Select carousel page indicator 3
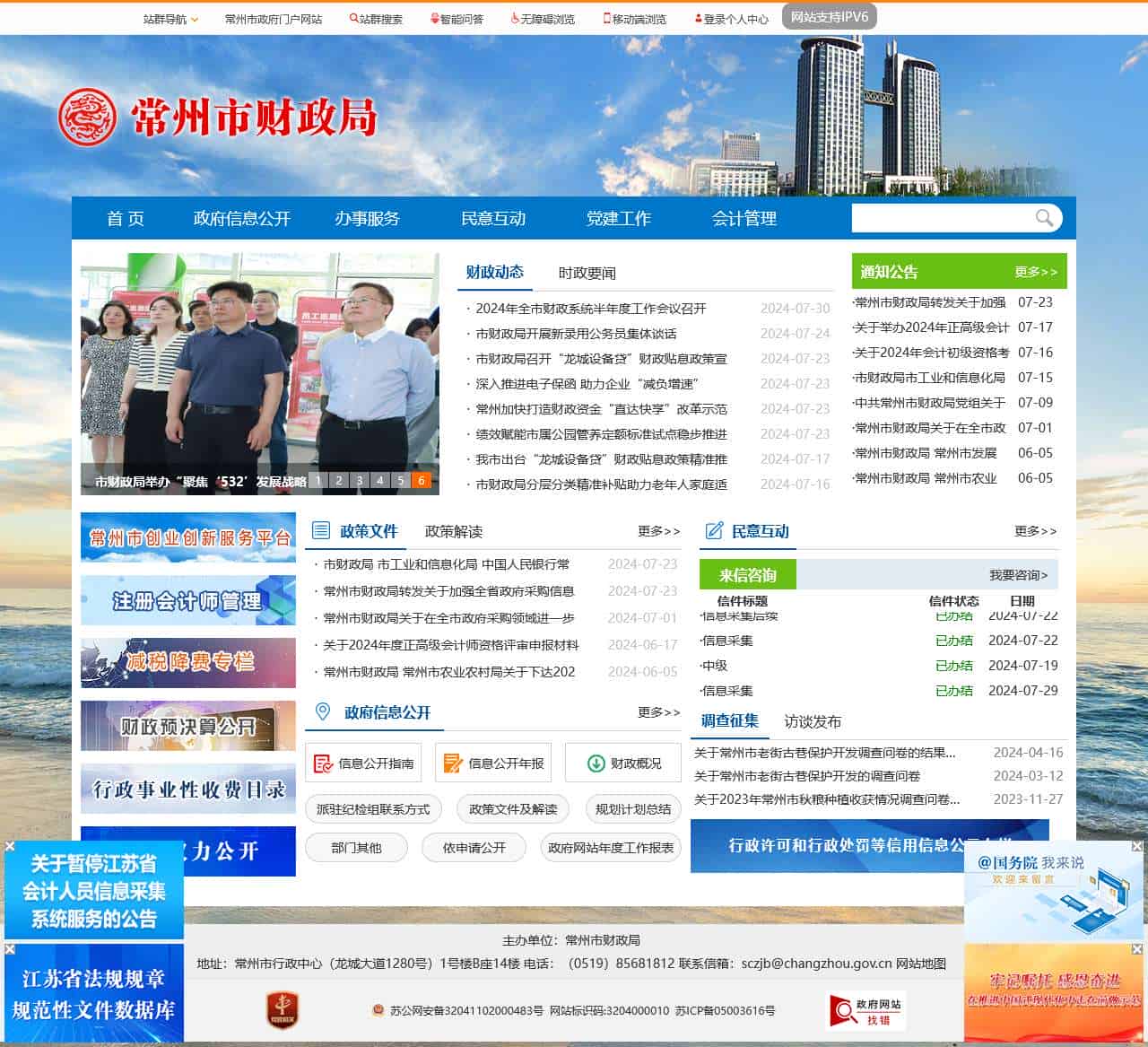Screen dimensions: 1148x1047 360,481
